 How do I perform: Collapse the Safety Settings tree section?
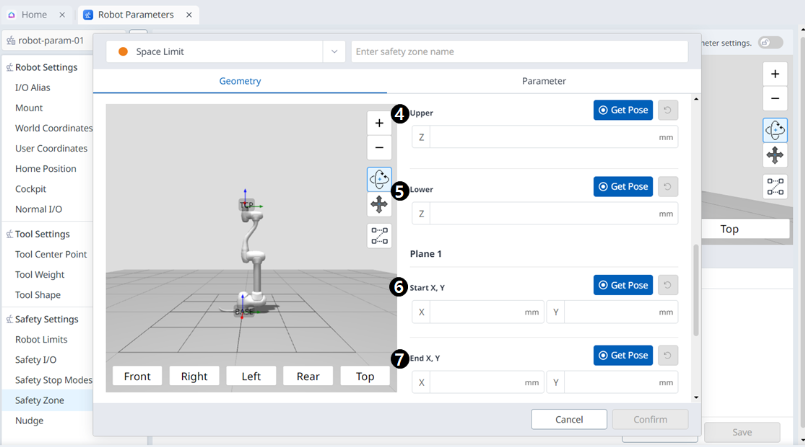pos(9,319)
